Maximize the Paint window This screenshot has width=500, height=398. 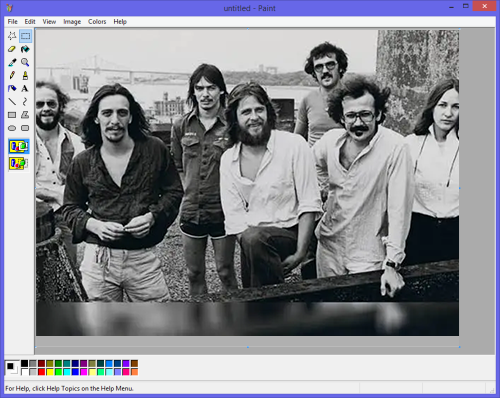coord(466,6)
